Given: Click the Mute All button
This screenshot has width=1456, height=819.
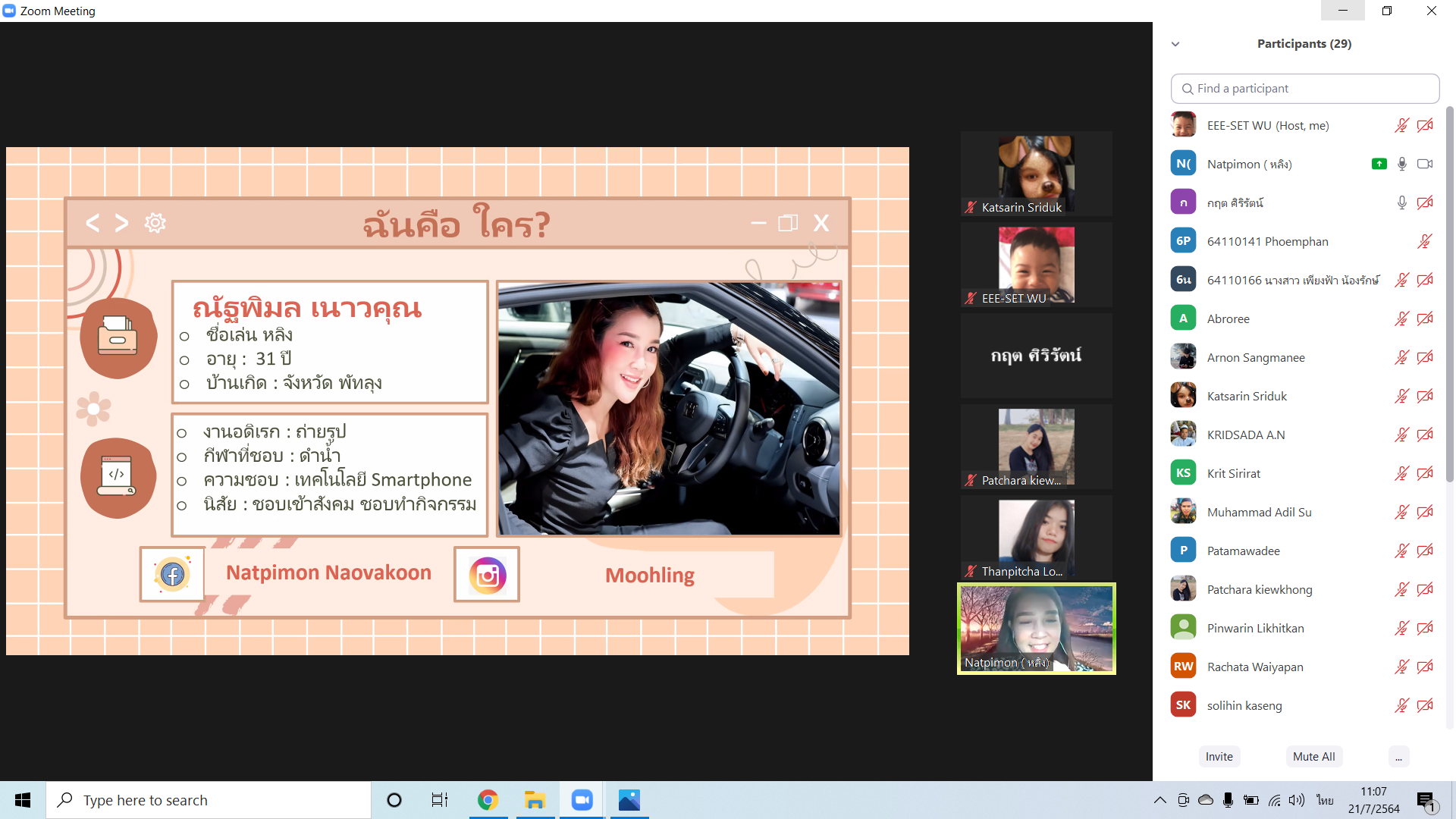Looking at the screenshot, I should (x=1313, y=757).
